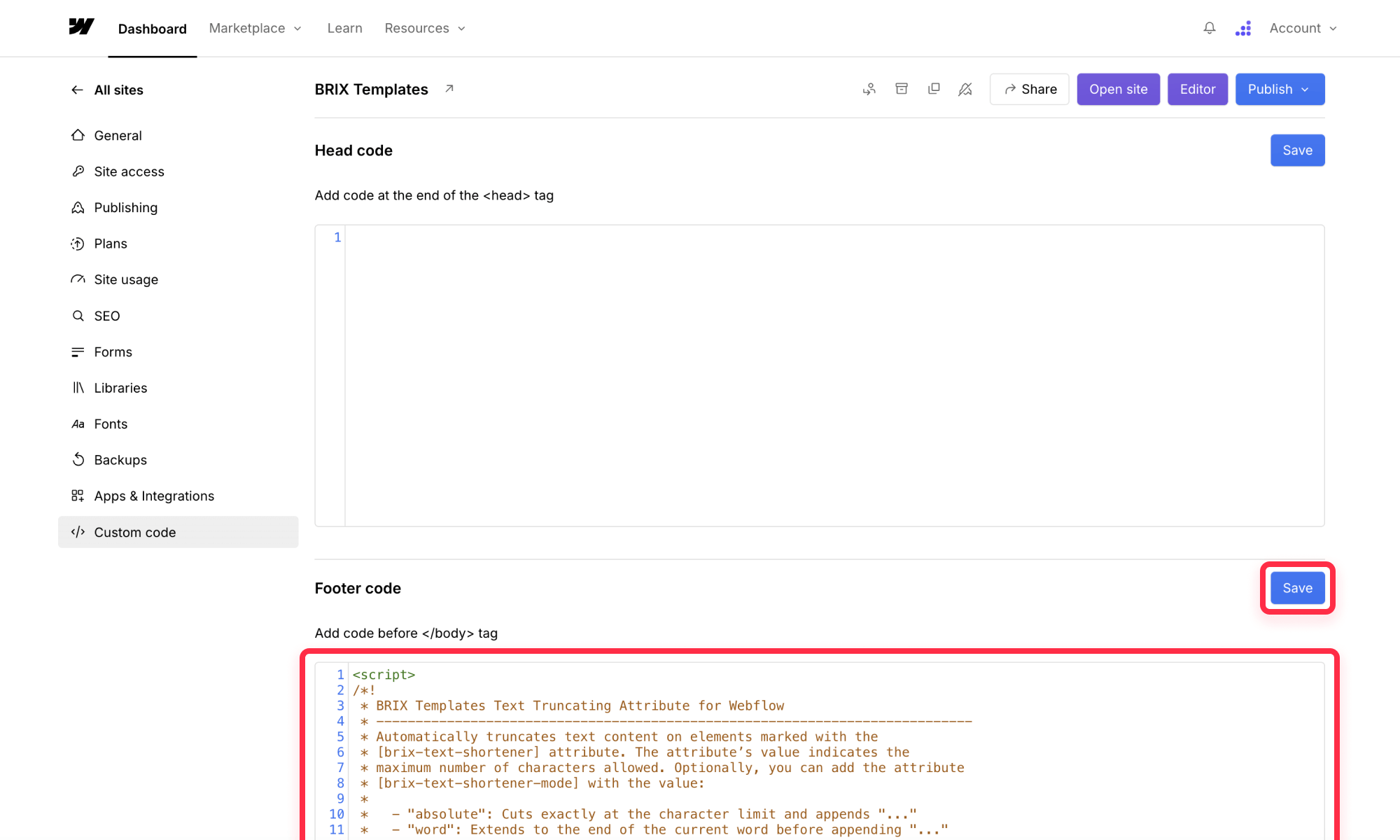Open the Site usage label
Viewport: 1400px width, 840px height.
tap(126, 279)
